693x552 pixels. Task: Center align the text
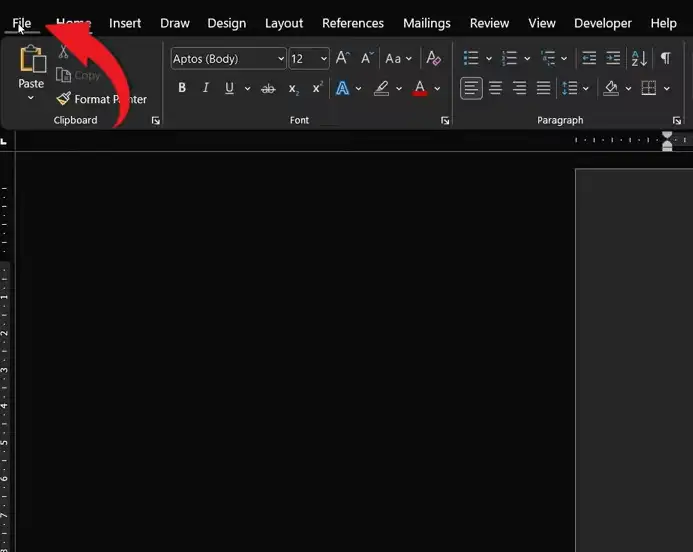(x=495, y=88)
